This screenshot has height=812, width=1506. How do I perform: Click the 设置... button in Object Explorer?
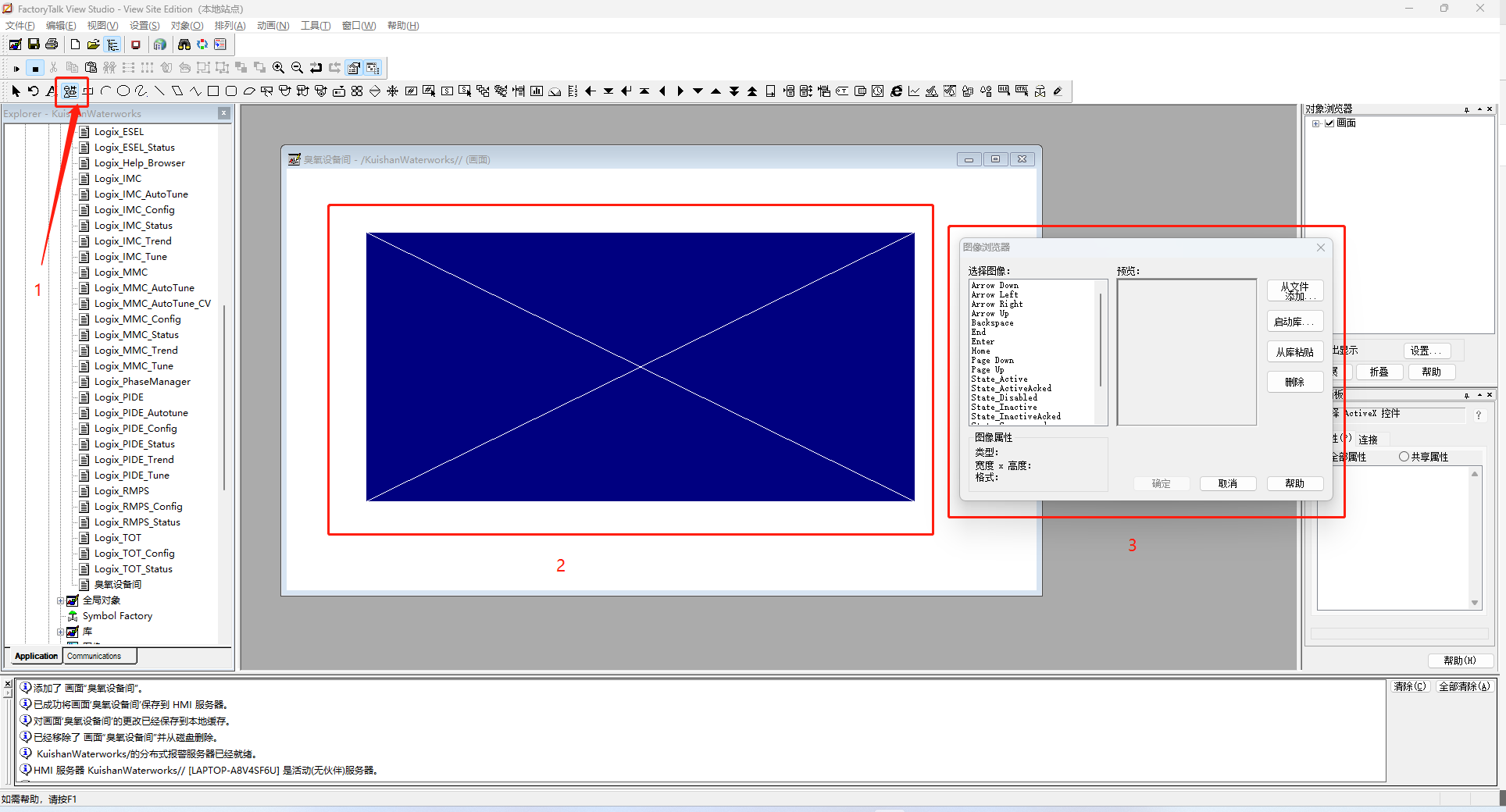click(1426, 351)
